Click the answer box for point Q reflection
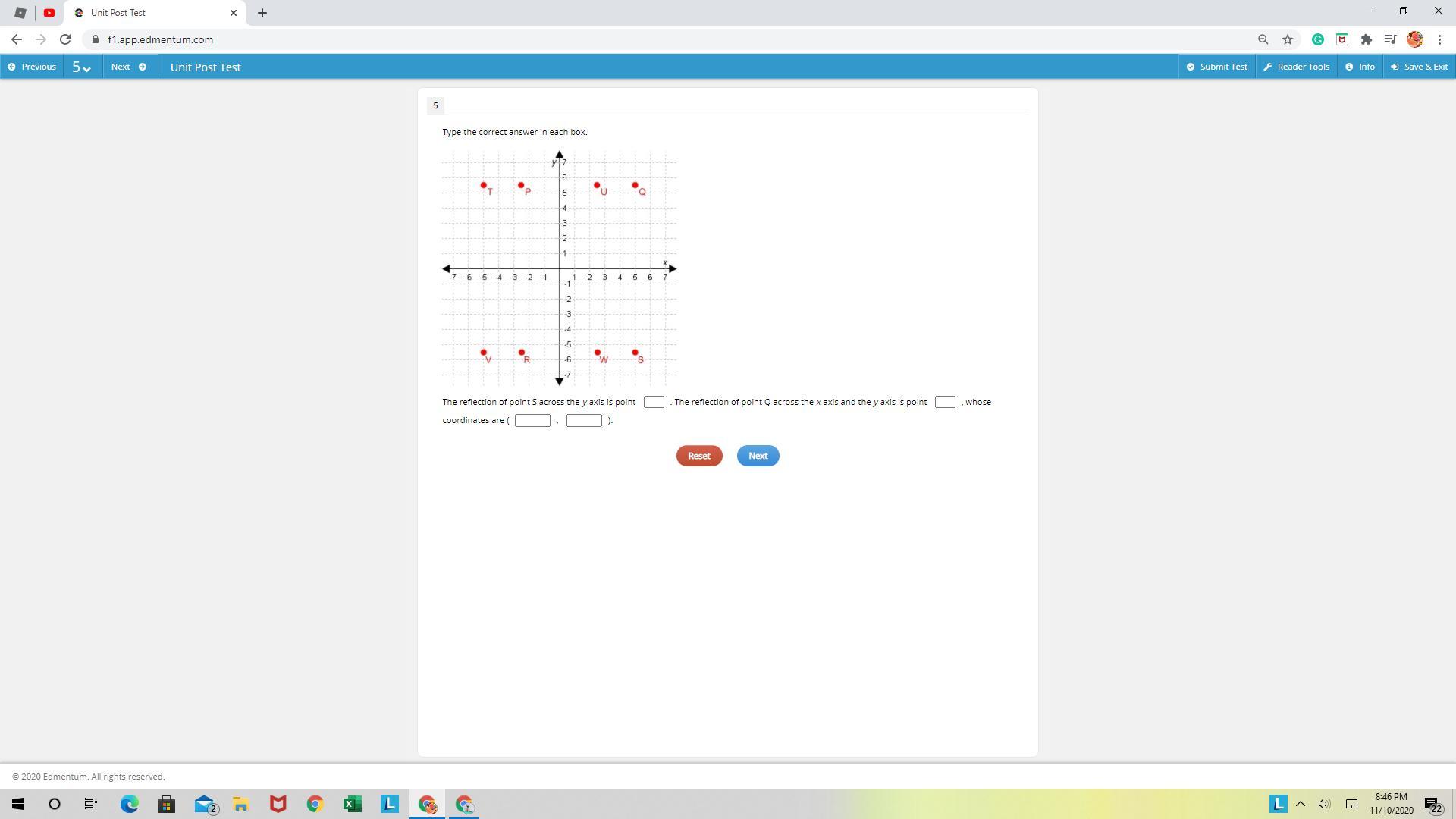1456x819 pixels. (x=945, y=402)
